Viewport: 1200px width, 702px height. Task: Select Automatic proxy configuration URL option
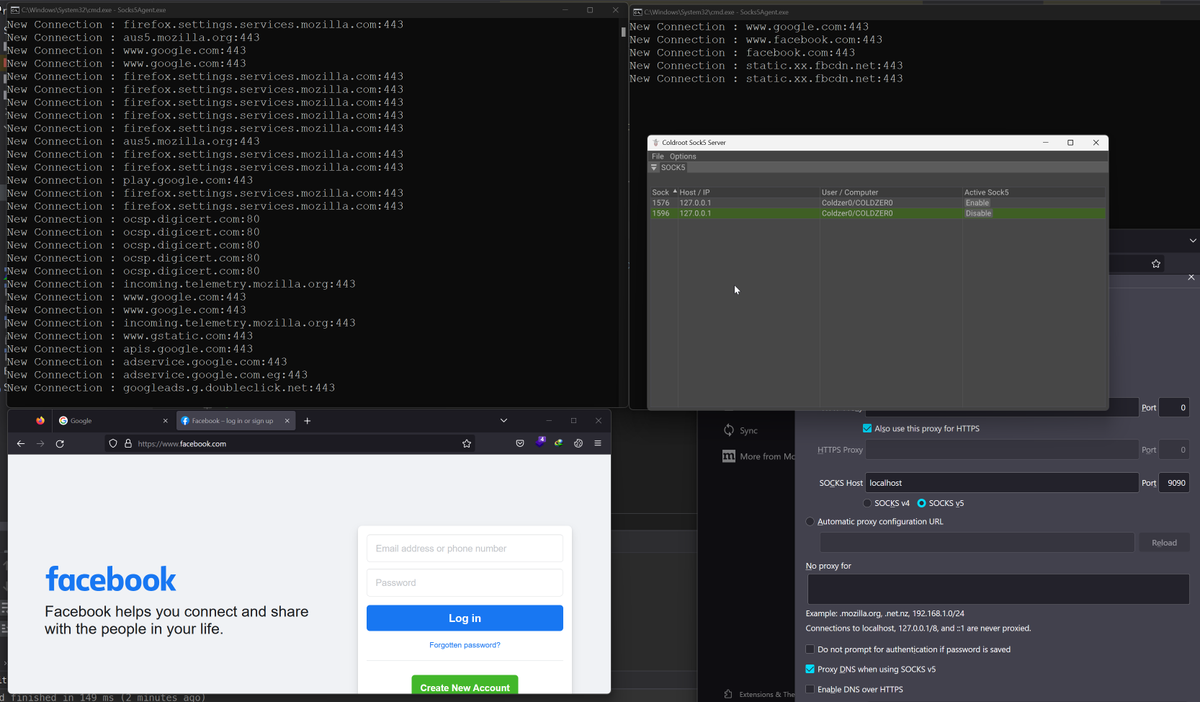810,521
